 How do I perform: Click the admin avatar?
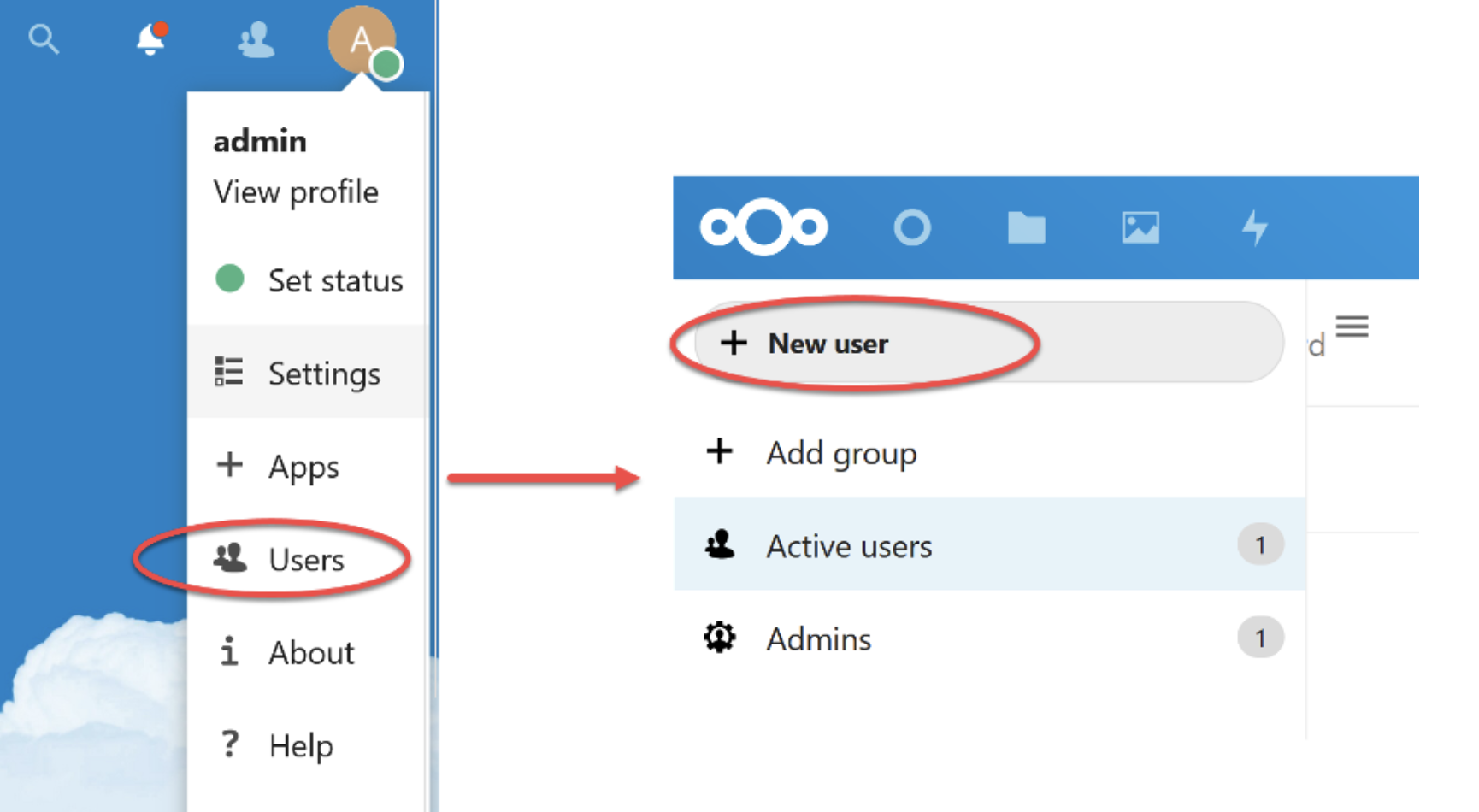click(363, 40)
